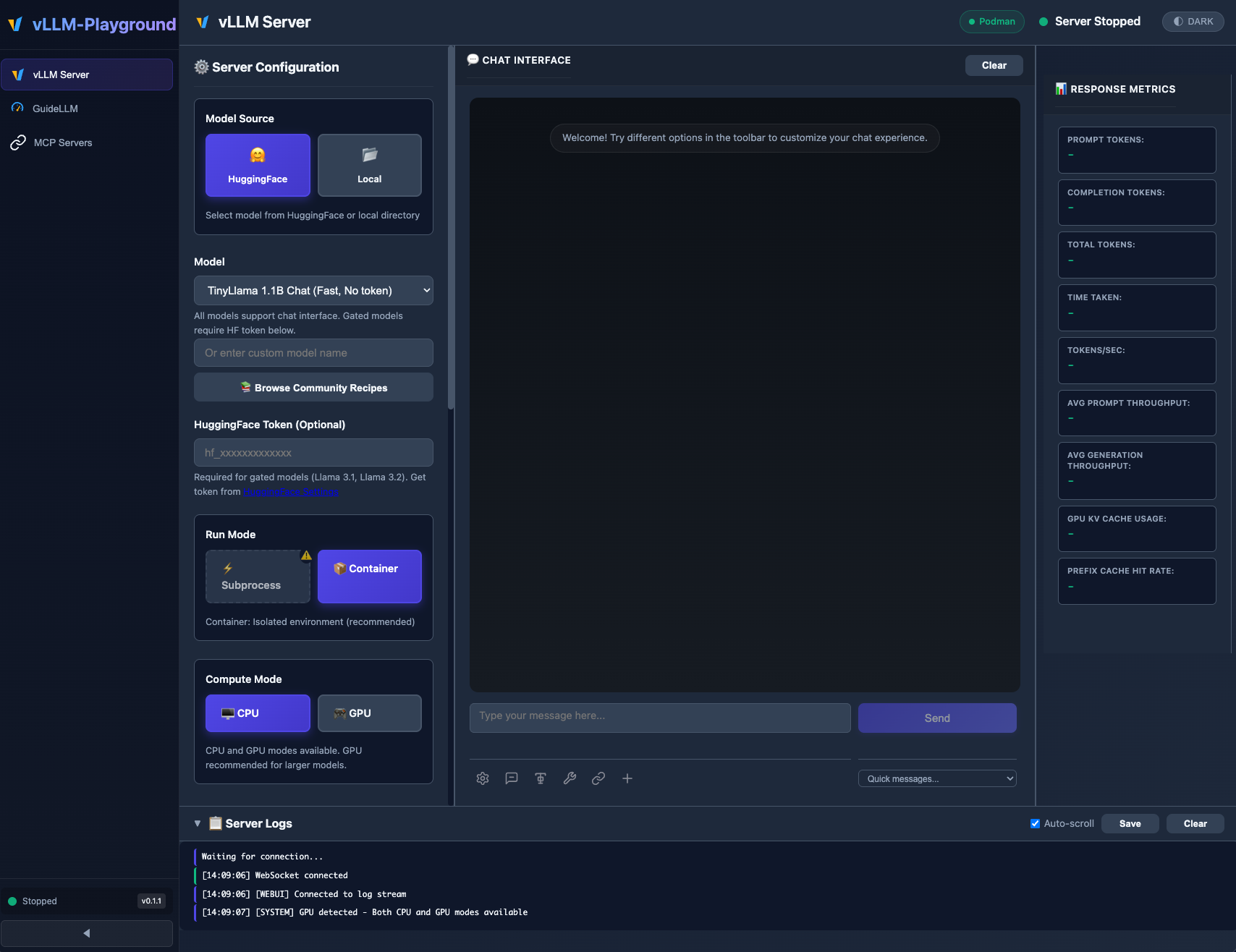Image resolution: width=1236 pixels, height=952 pixels.
Task: Save the server logs
Action: [x=1130, y=824]
